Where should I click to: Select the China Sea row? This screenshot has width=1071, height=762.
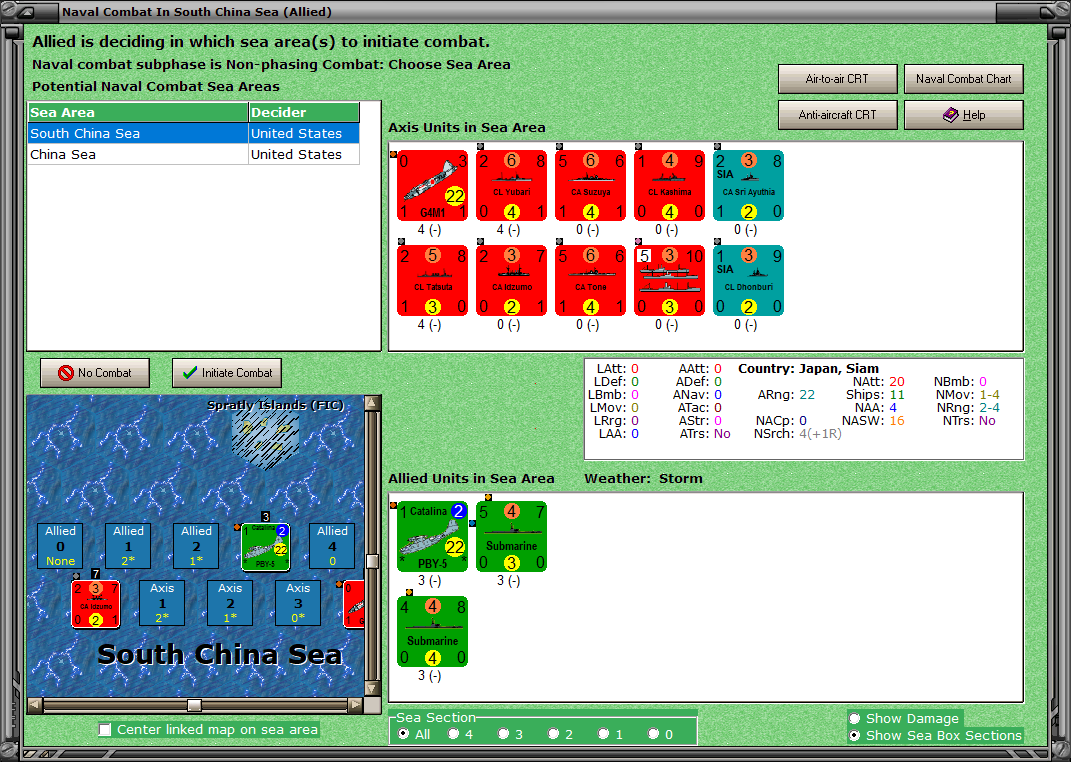click(x=193, y=154)
